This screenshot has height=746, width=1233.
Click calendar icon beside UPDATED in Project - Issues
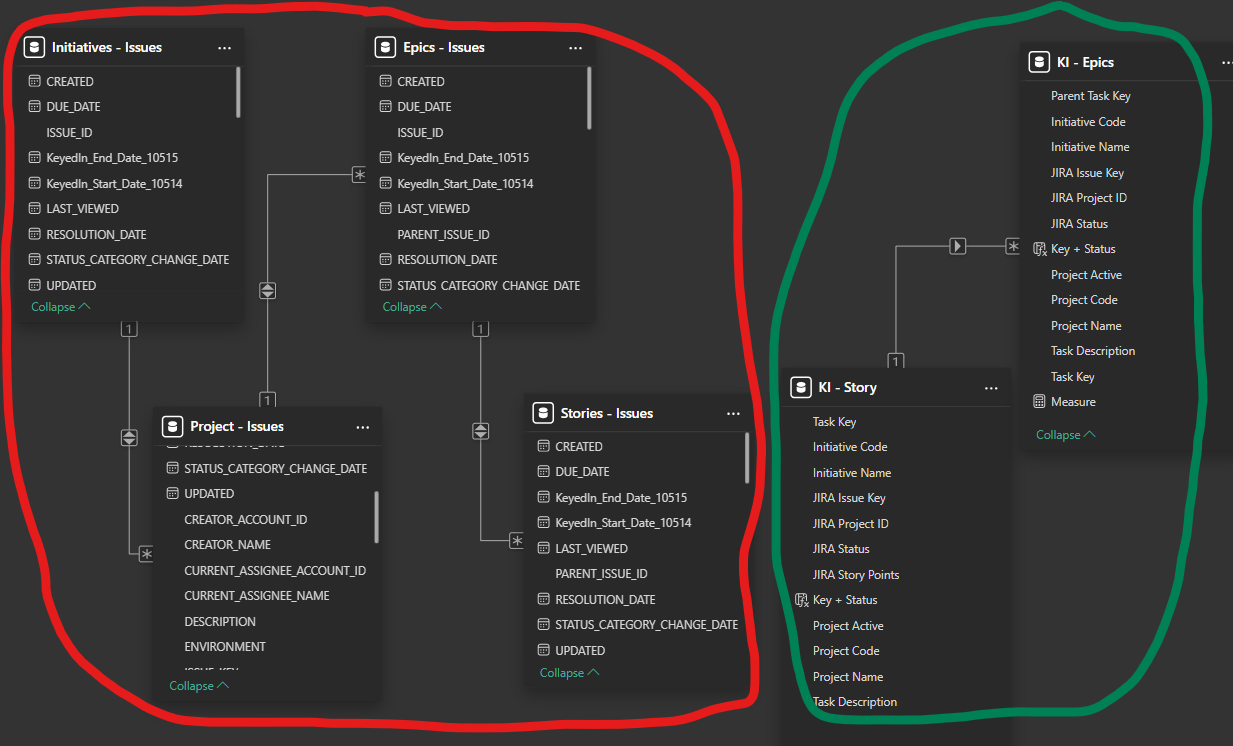[173, 494]
